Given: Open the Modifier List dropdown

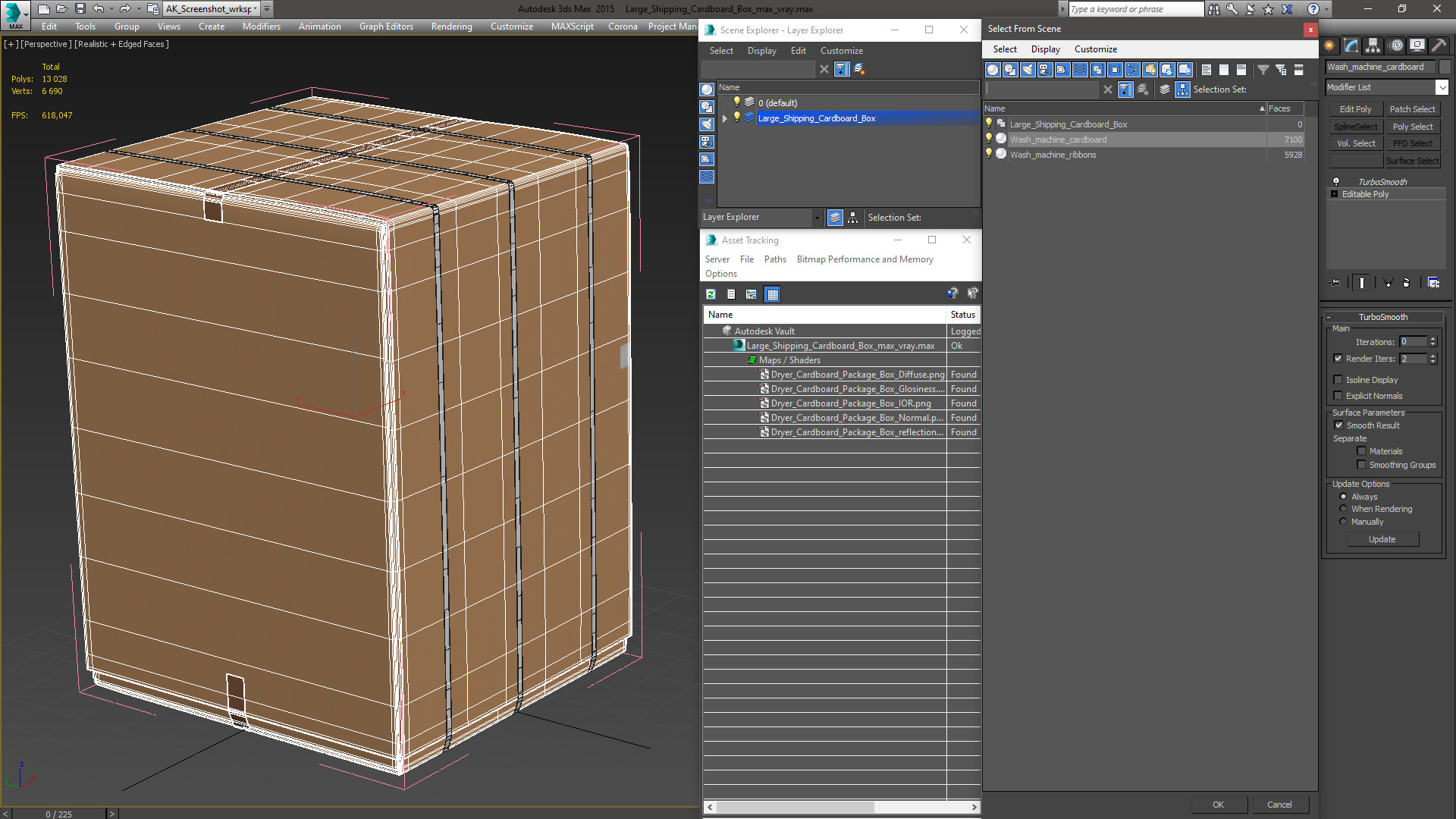Looking at the screenshot, I should (1442, 88).
